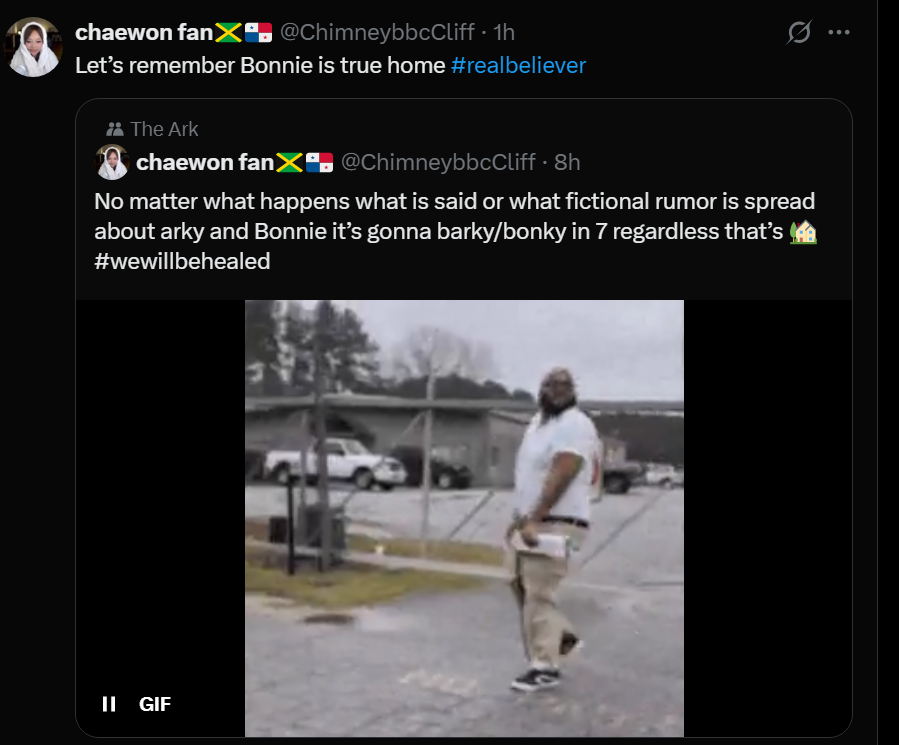Click the top chaewon fan display name
Image resolution: width=899 pixels, height=745 pixels.
[x=144, y=33]
